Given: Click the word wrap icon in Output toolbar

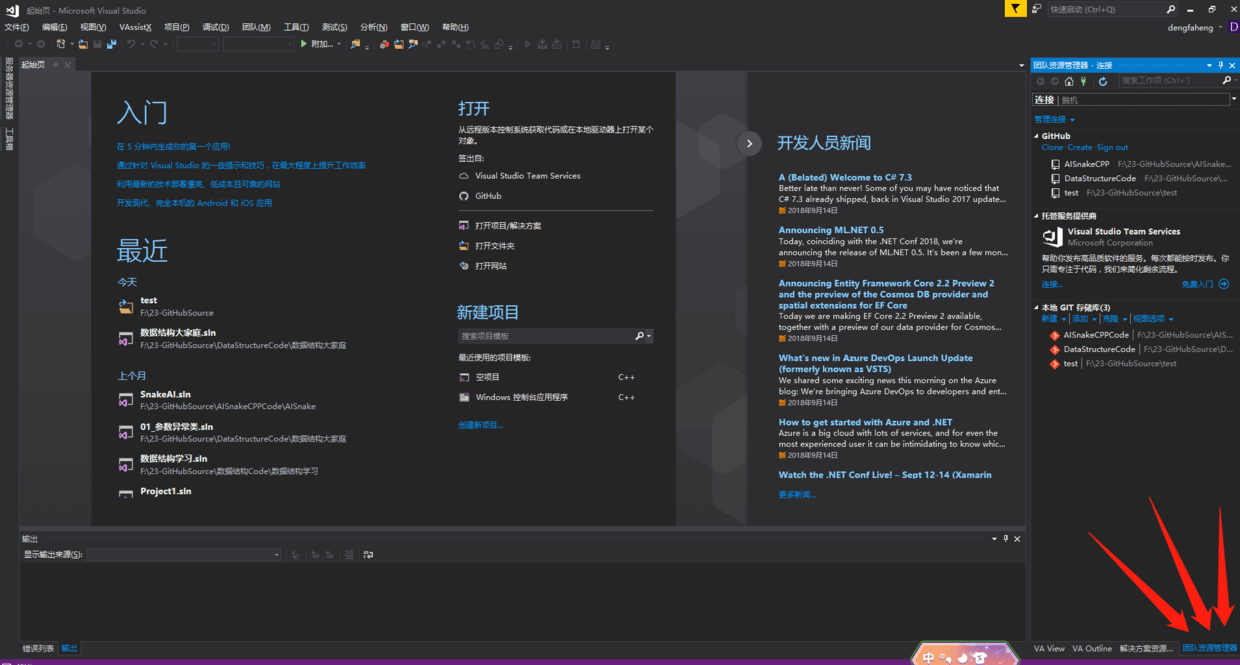Looking at the screenshot, I should [368, 554].
